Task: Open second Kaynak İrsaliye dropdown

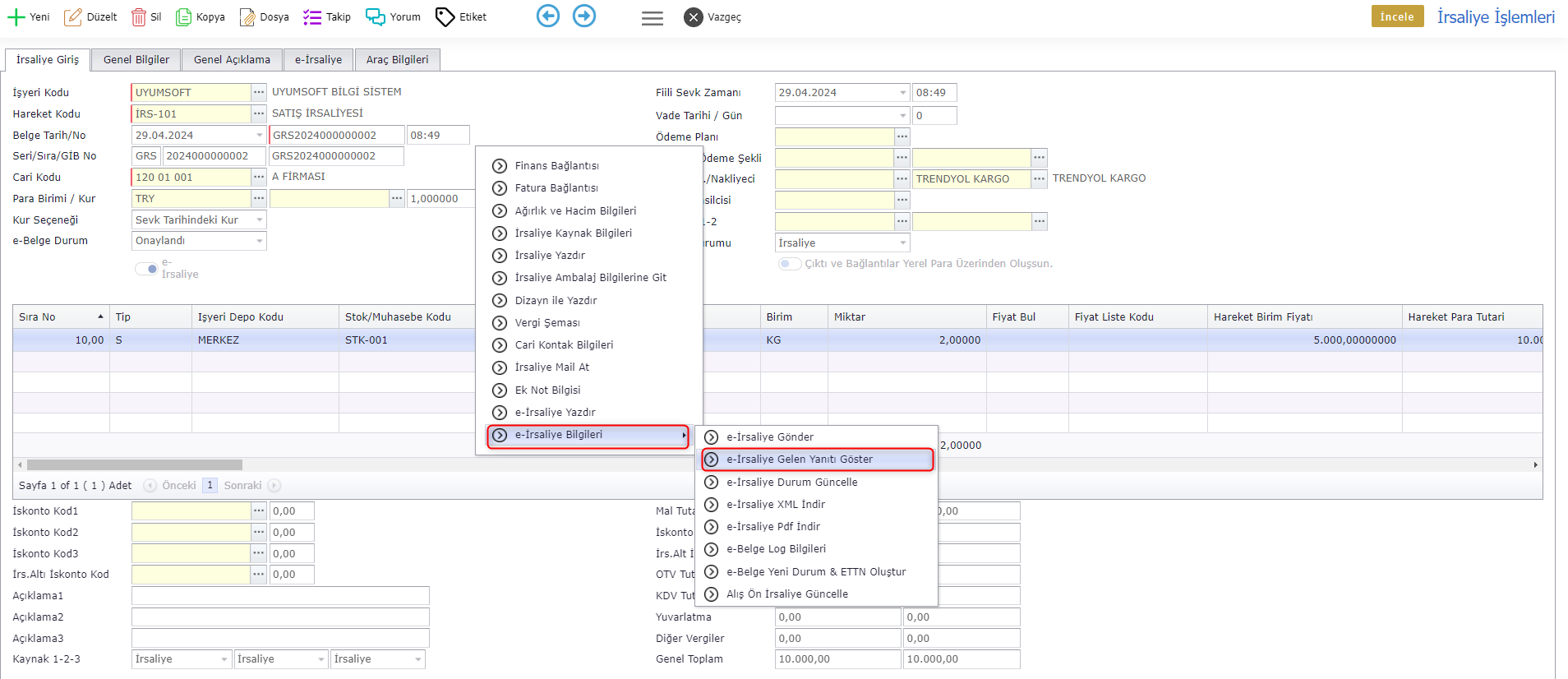Action: pos(321,659)
